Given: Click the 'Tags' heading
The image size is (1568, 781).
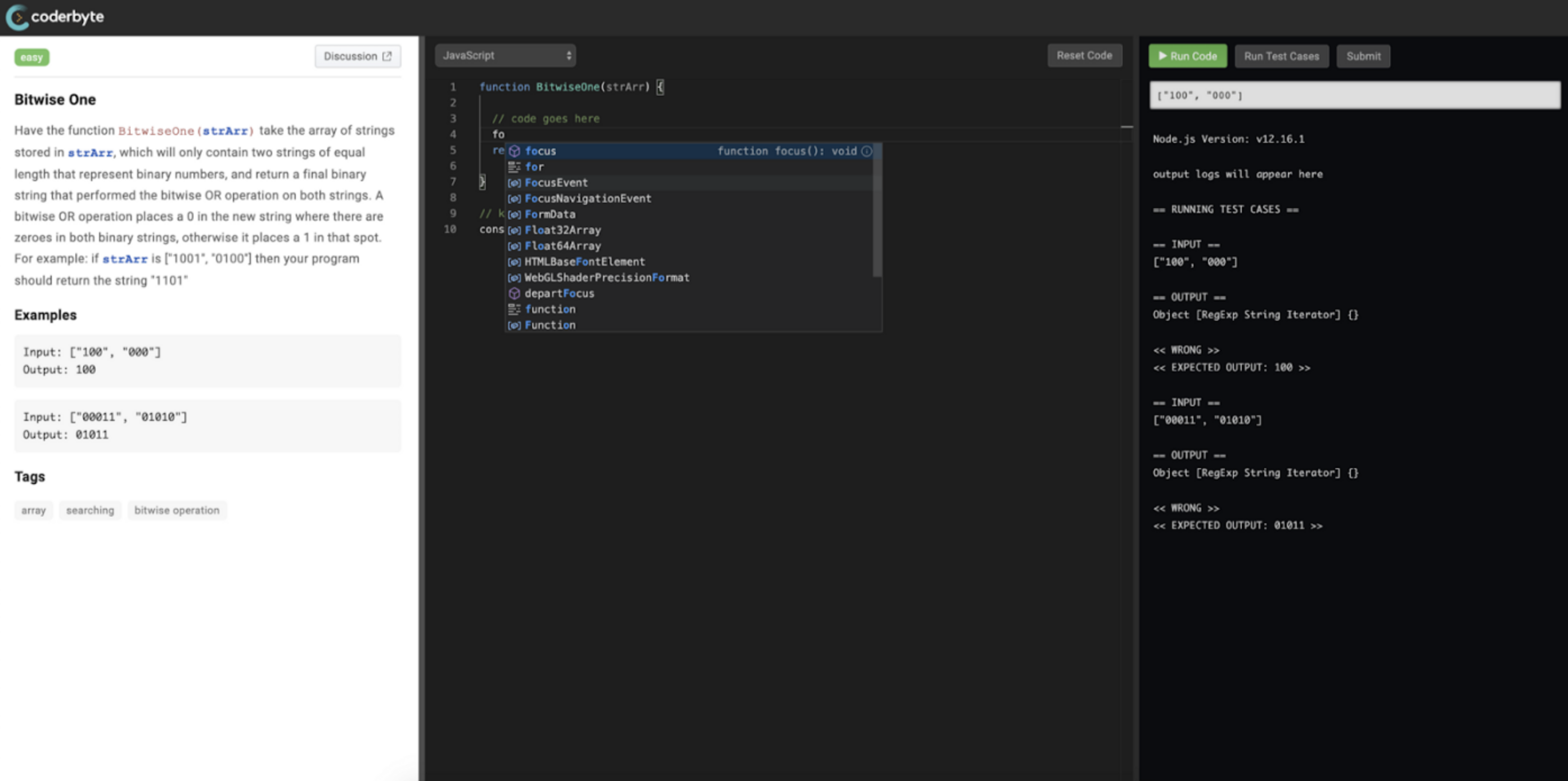Looking at the screenshot, I should coord(30,477).
